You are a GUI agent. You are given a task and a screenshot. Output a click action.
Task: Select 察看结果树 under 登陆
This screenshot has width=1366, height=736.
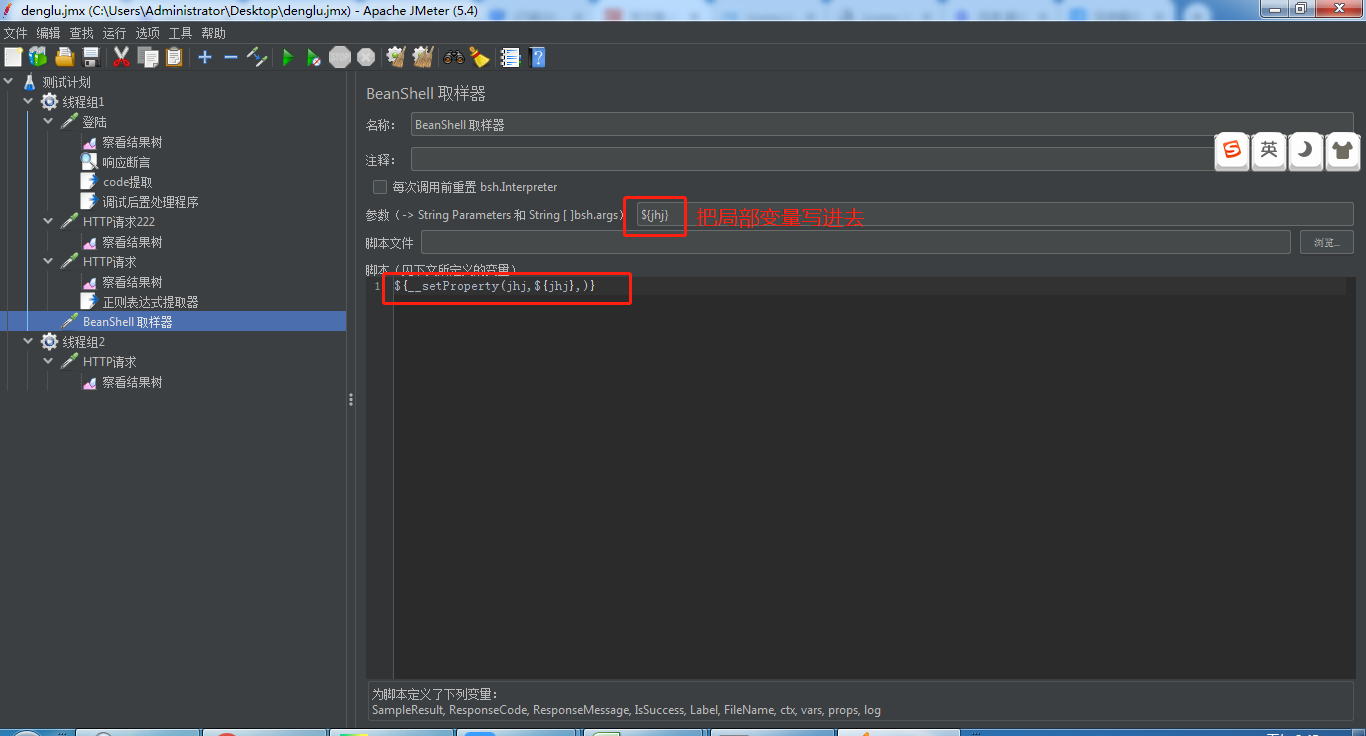click(132, 142)
